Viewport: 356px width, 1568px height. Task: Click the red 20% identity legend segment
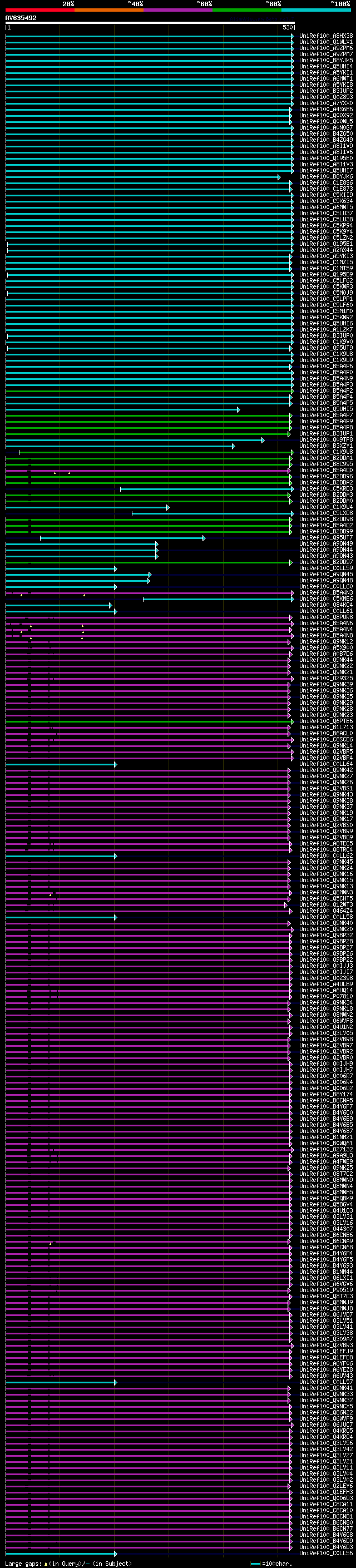pyautogui.click(x=40, y=10)
